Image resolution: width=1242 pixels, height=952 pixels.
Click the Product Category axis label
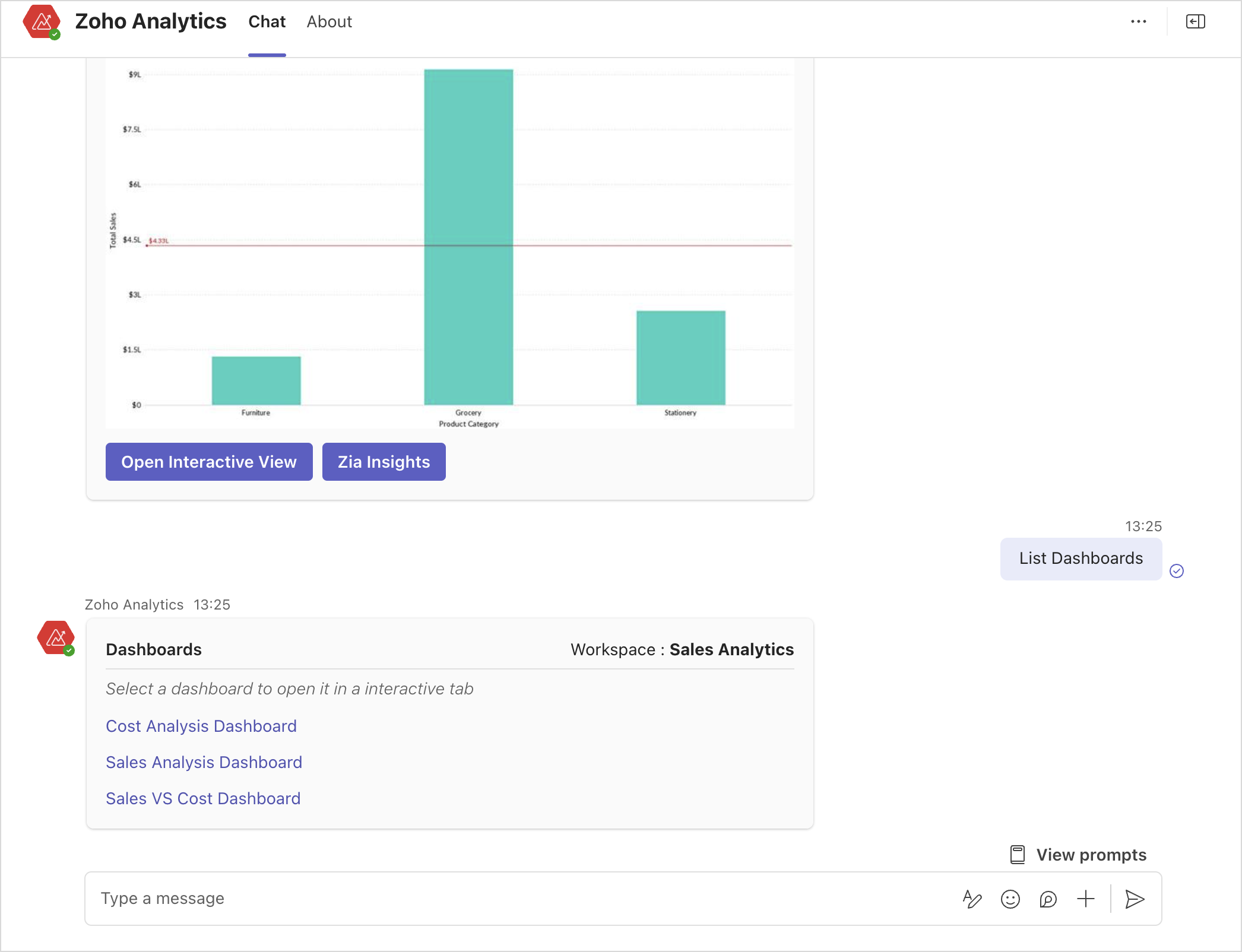pyautogui.click(x=468, y=424)
